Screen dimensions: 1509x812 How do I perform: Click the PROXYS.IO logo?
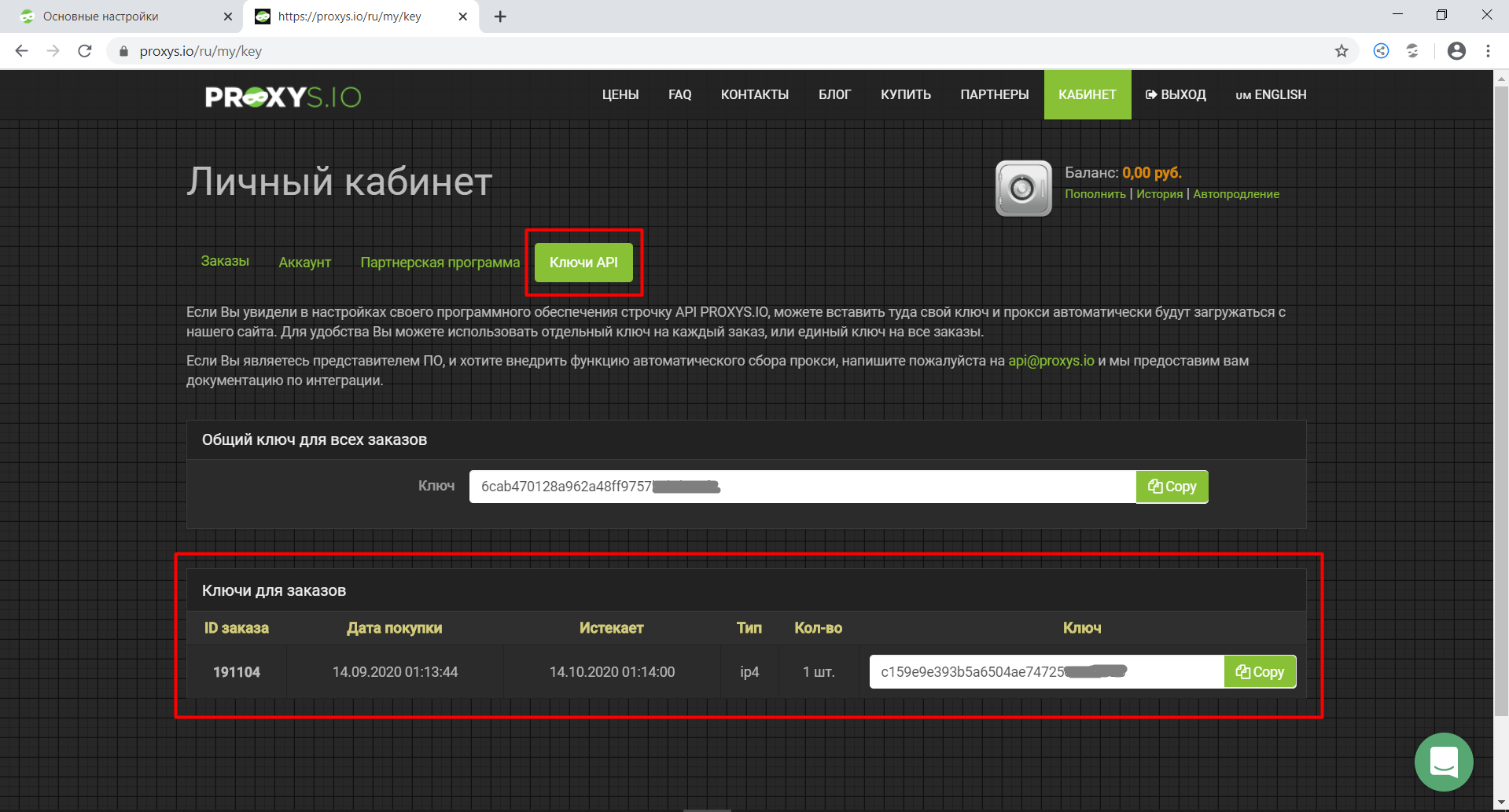tap(282, 95)
